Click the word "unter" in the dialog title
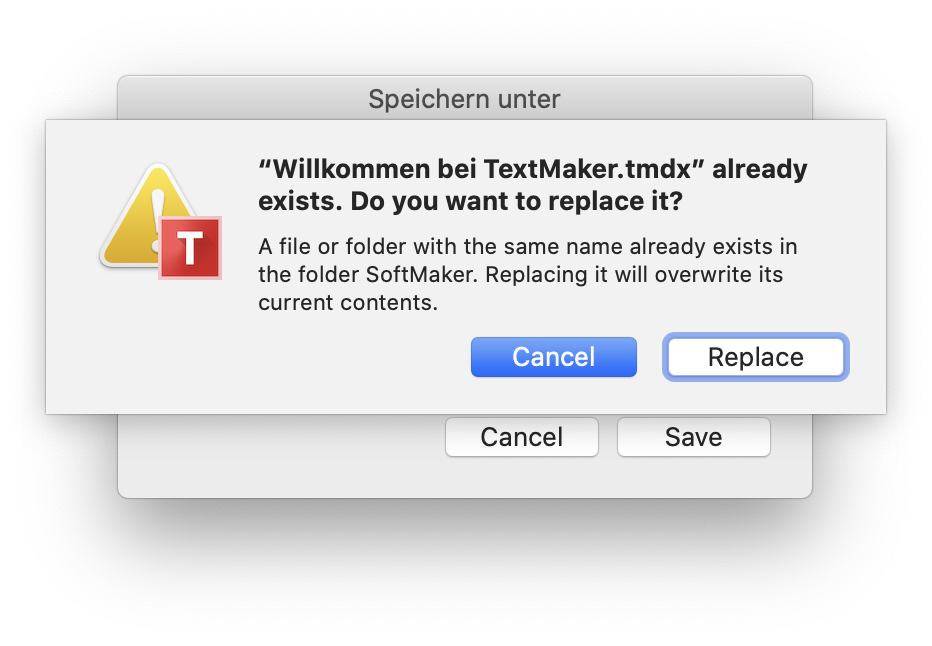932x646 pixels. [x=529, y=99]
